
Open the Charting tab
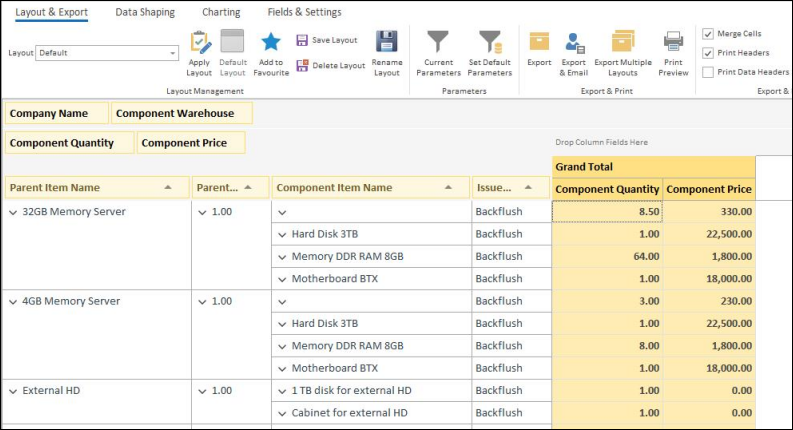tap(221, 12)
